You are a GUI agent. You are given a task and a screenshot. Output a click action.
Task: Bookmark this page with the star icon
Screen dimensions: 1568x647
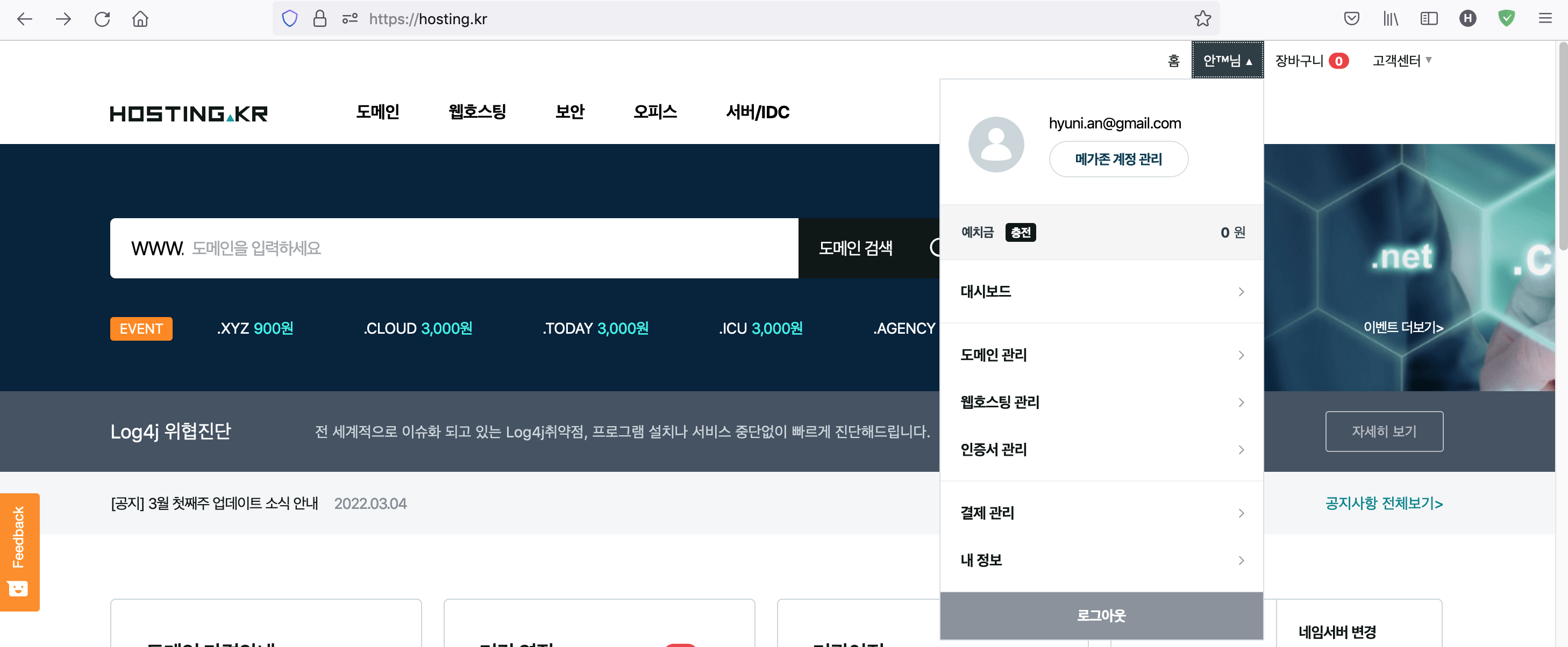coord(1202,19)
